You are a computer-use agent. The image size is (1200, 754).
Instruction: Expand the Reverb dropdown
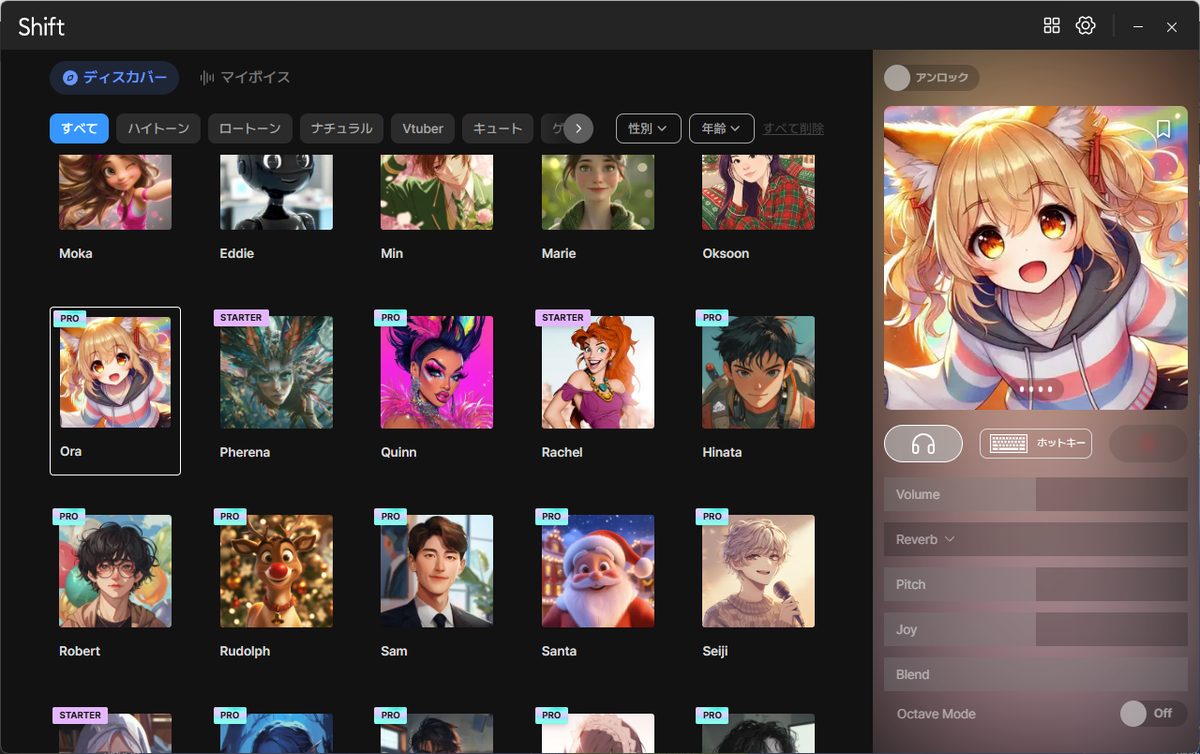[x=925, y=539]
